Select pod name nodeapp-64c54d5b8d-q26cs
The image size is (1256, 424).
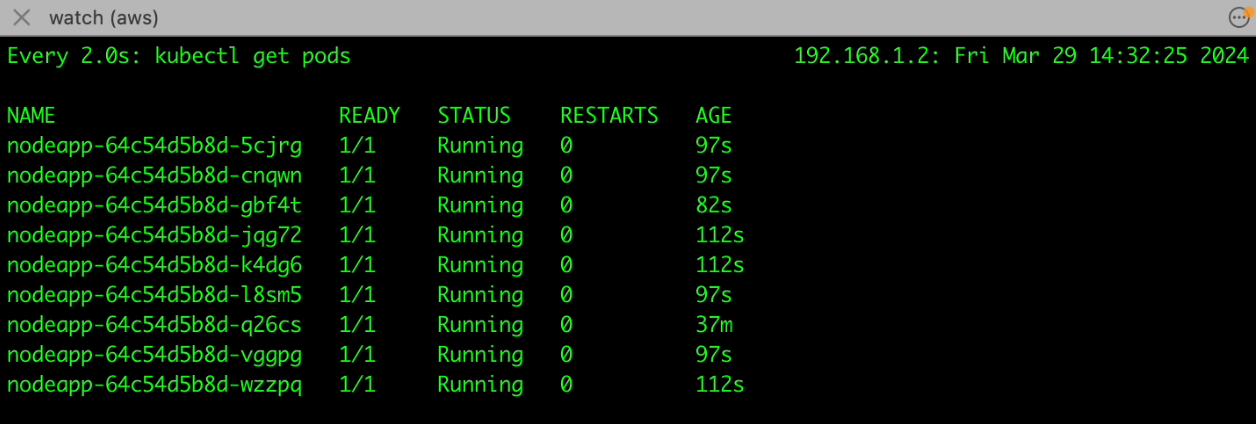click(154, 326)
